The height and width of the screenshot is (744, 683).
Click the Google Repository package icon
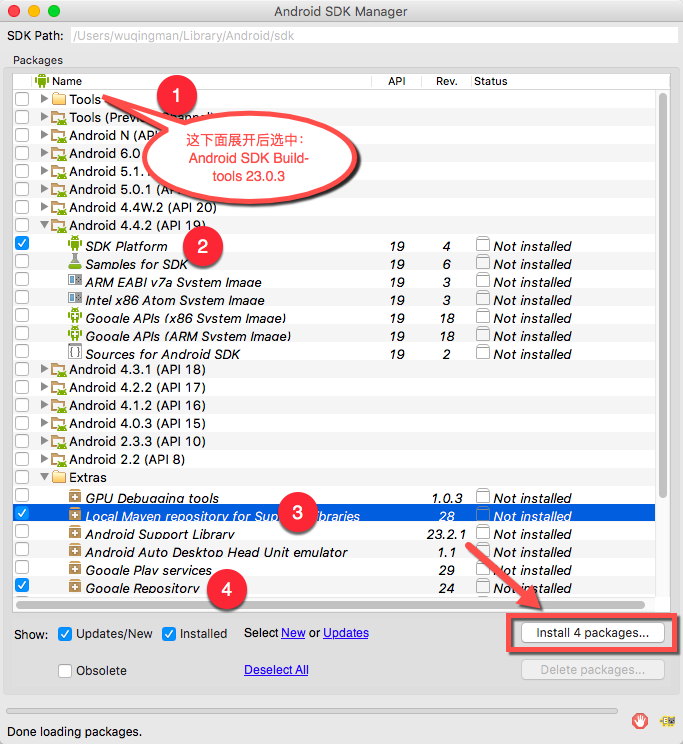click(75, 586)
